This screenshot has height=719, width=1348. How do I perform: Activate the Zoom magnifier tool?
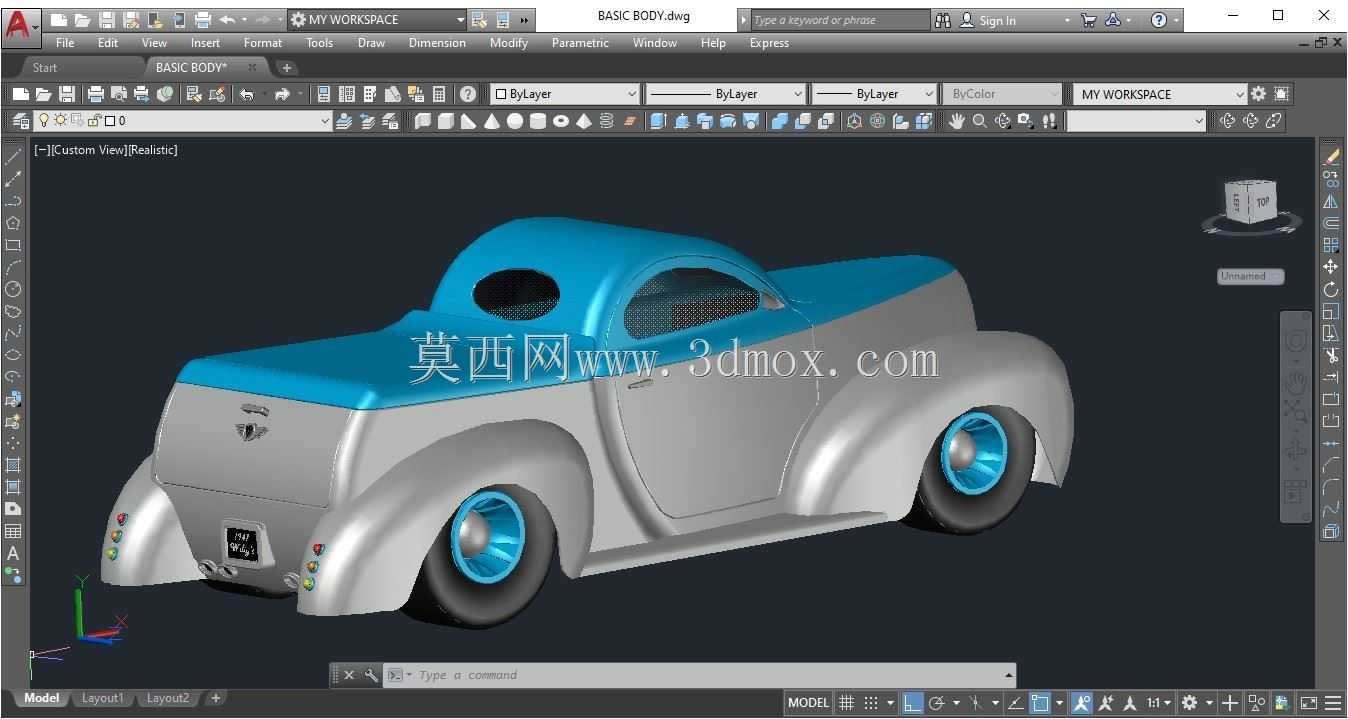pyautogui.click(x=980, y=121)
